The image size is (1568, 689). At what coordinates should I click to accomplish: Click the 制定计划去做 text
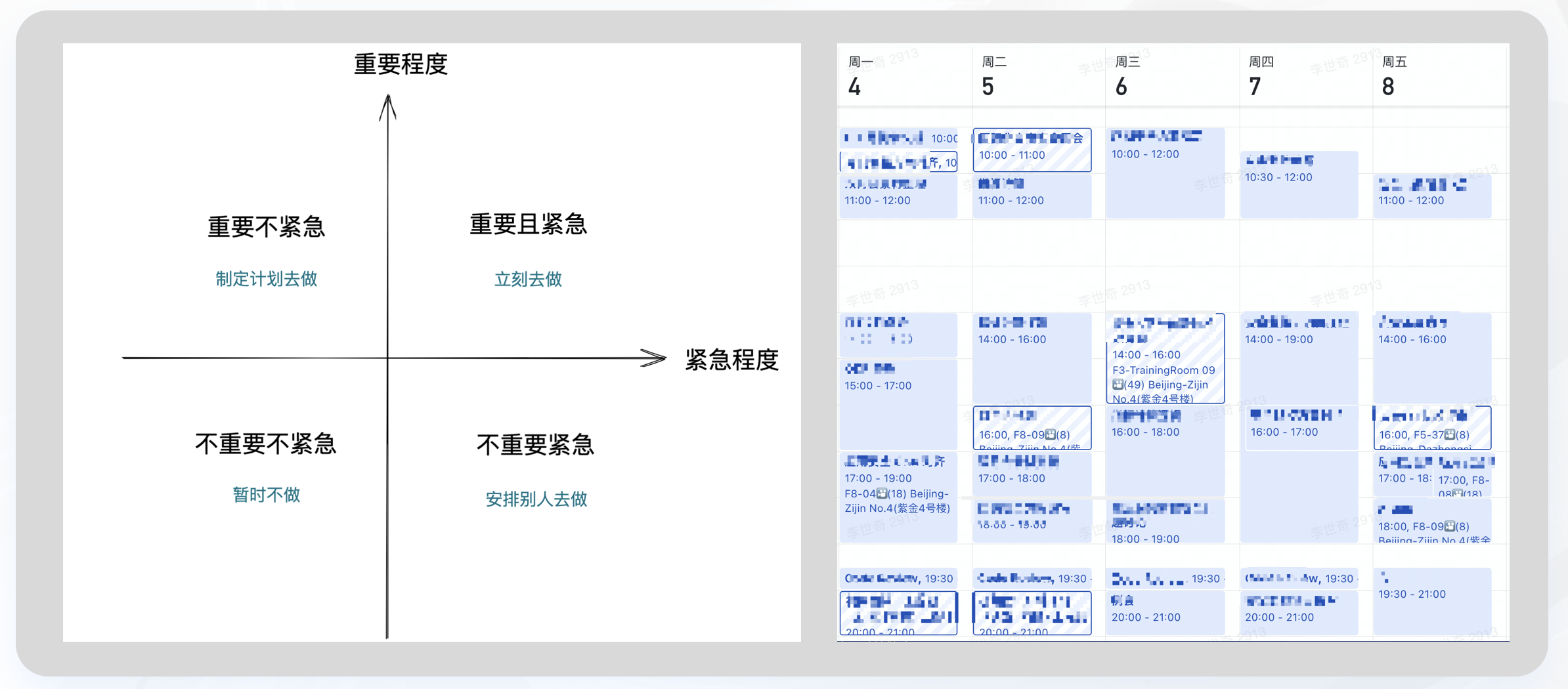click(267, 280)
